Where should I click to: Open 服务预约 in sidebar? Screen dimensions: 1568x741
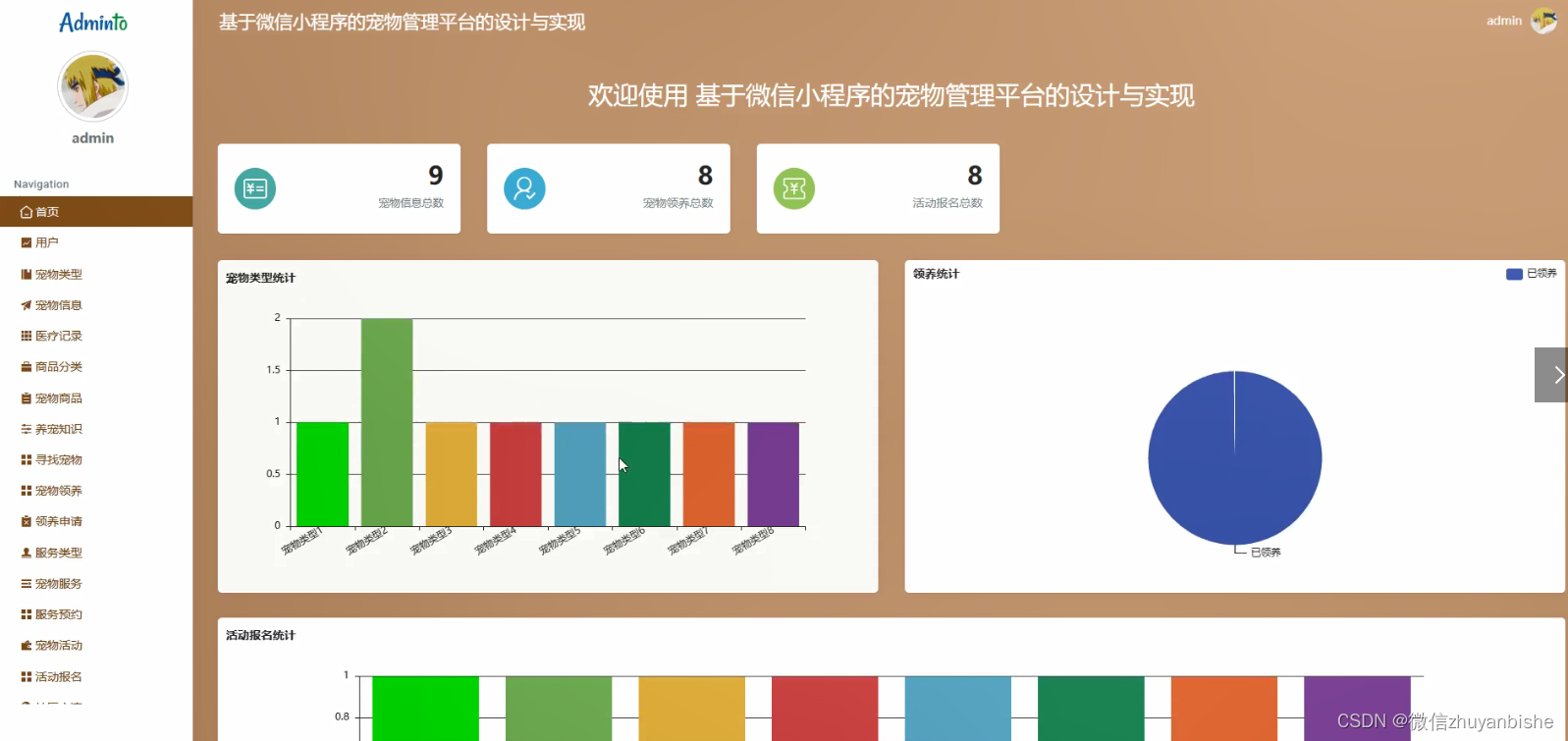(96, 614)
